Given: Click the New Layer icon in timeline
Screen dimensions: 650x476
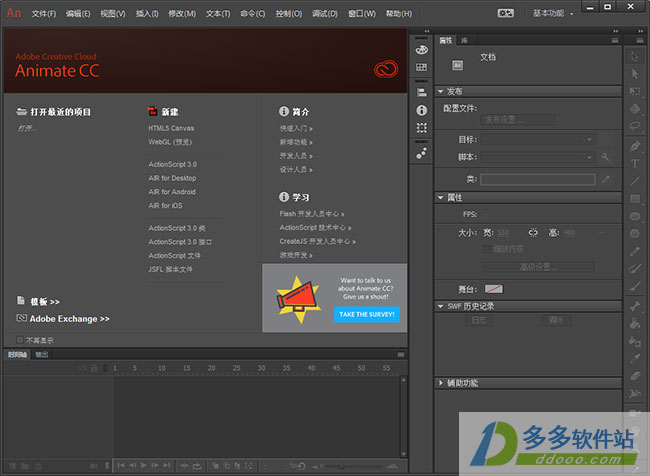Looking at the screenshot, I should pos(12,466).
